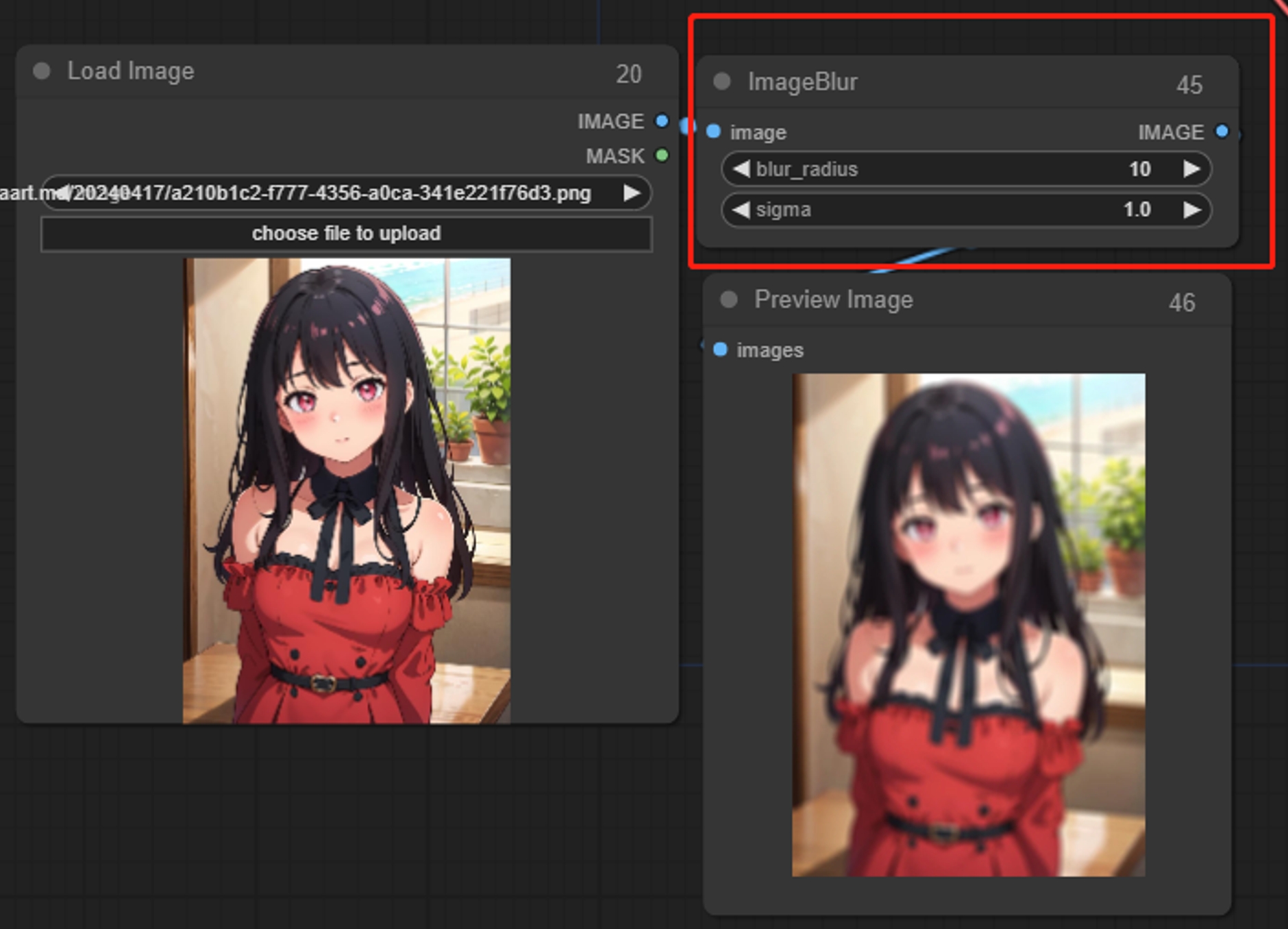Collapse the Load Image node via its title dot
1288x929 pixels.
[x=41, y=70]
